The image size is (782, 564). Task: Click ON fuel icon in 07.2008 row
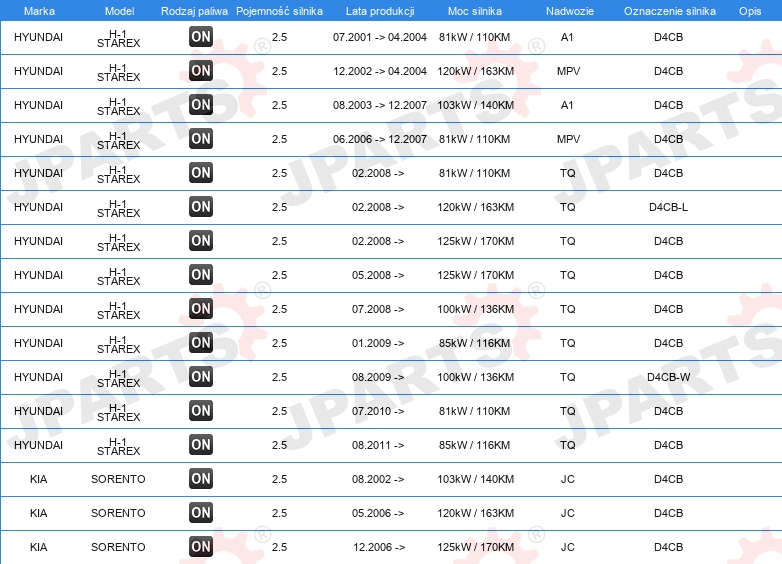[x=201, y=308]
